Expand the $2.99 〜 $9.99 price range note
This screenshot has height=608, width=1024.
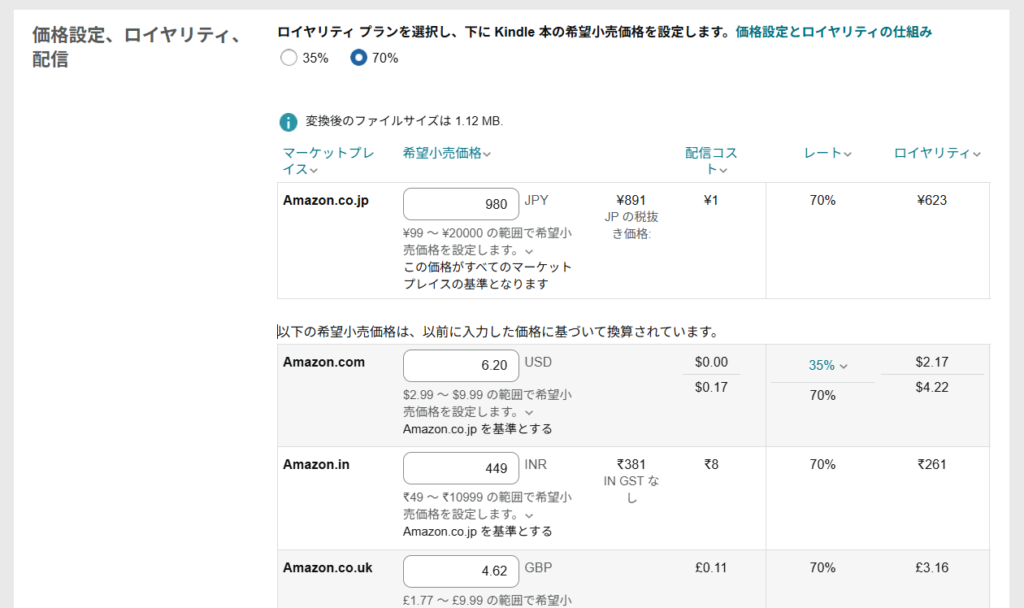coord(528,412)
